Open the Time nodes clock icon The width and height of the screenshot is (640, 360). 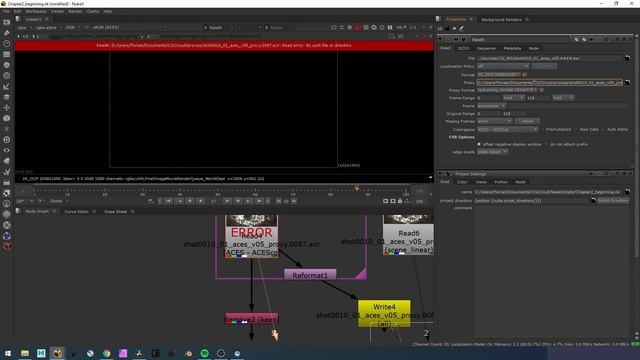(x=7, y=43)
